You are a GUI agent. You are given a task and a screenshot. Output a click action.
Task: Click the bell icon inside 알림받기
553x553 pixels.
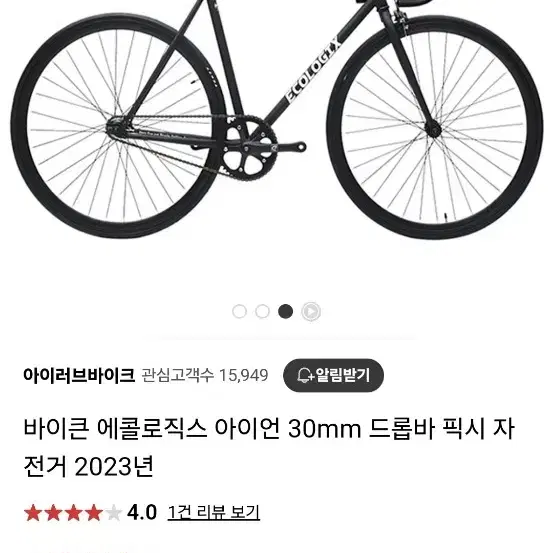[304, 375]
